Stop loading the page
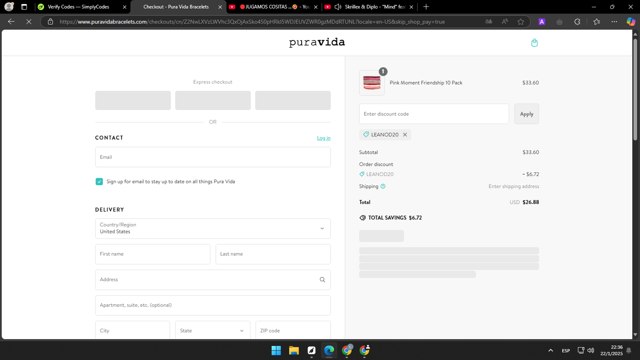This screenshot has height=360, width=640. (29, 22)
